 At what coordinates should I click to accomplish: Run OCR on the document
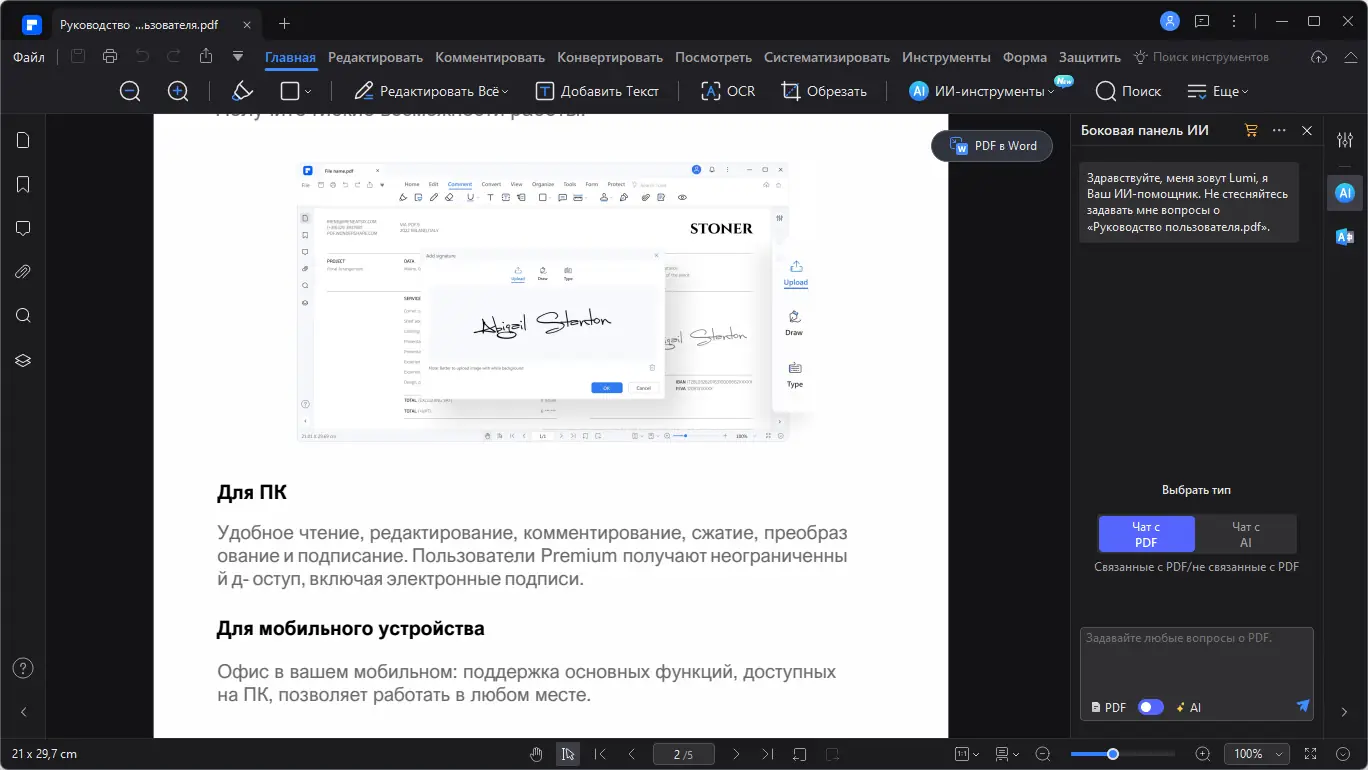pos(728,91)
